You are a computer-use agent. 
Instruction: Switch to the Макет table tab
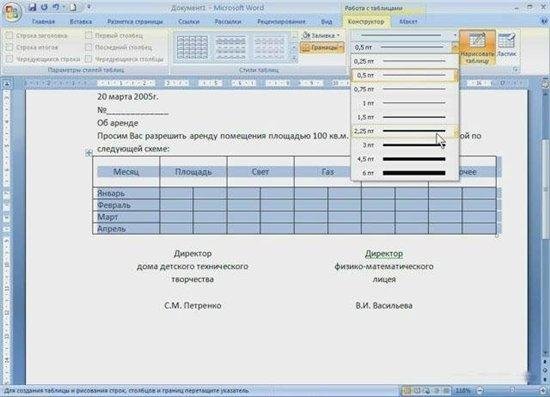point(408,21)
